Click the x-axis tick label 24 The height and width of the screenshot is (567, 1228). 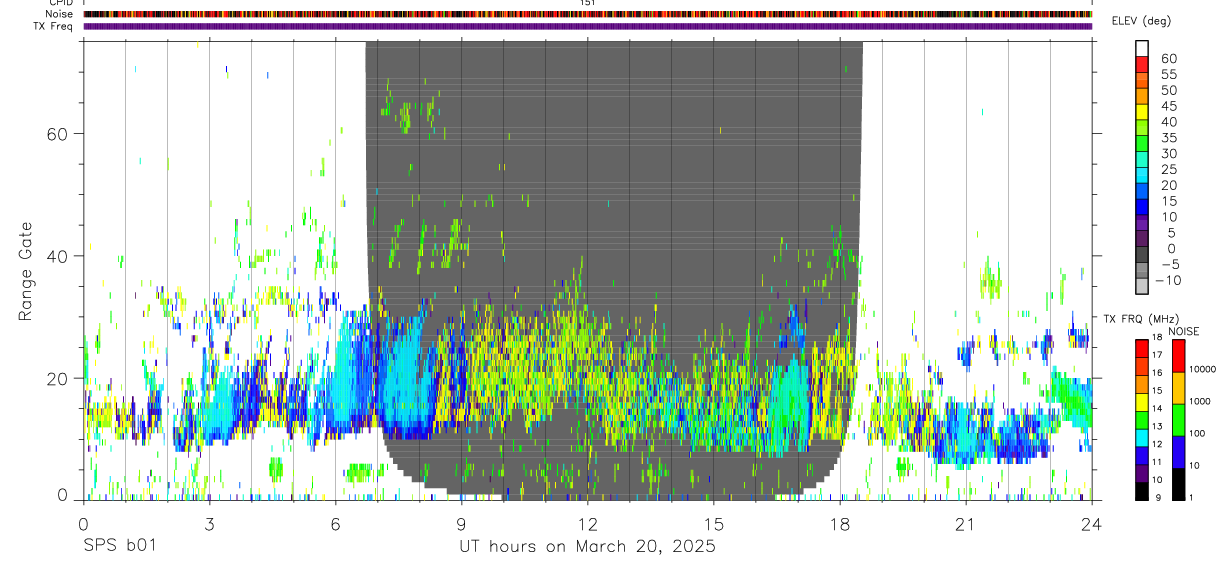coord(1091,524)
